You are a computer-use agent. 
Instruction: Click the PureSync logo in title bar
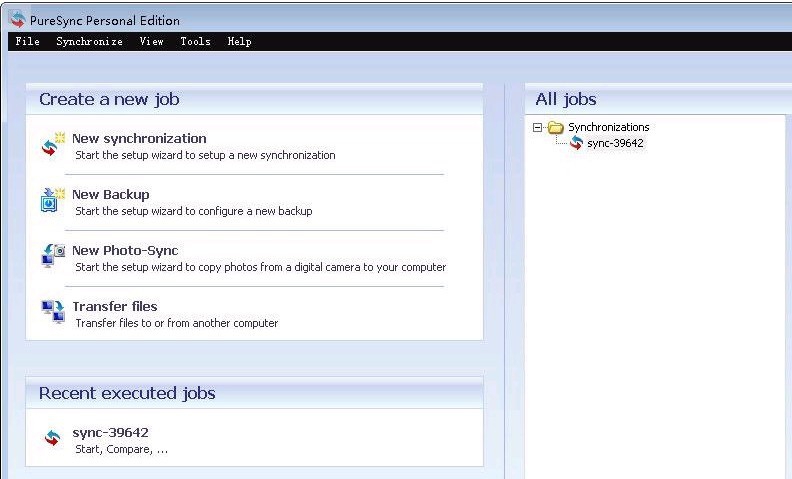[17, 20]
